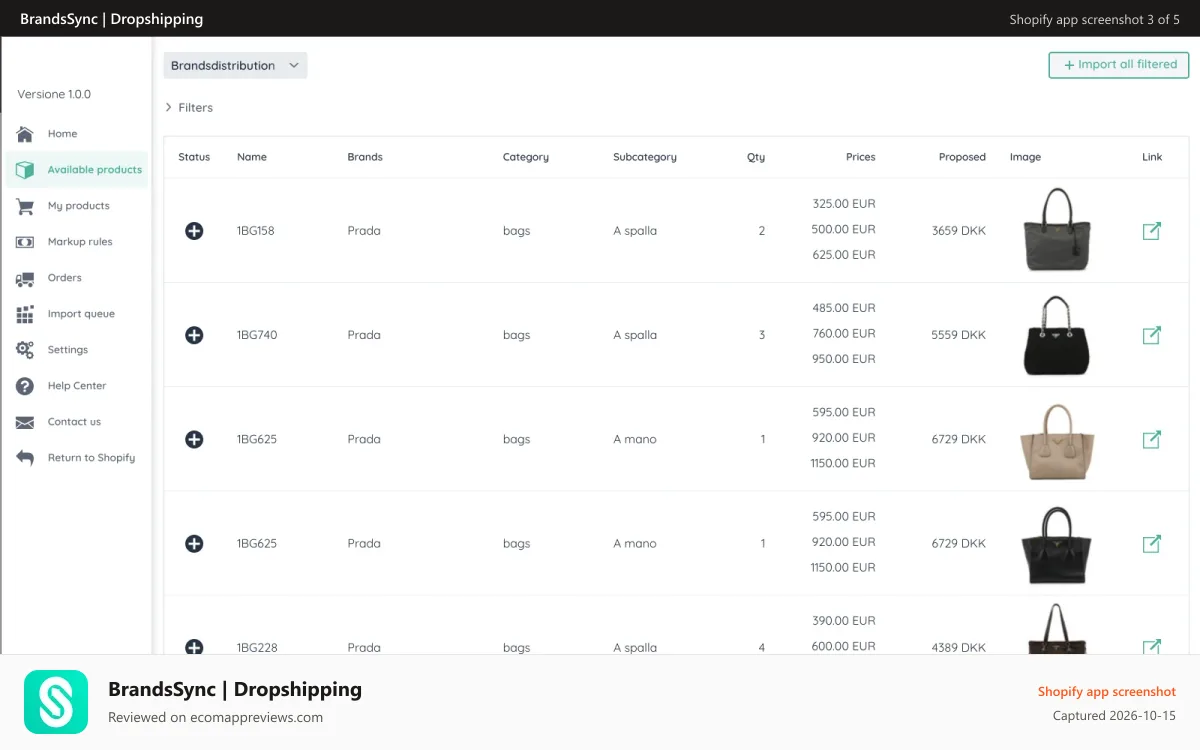Click the Help Center question mark icon
The image size is (1200, 750).
(25, 386)
